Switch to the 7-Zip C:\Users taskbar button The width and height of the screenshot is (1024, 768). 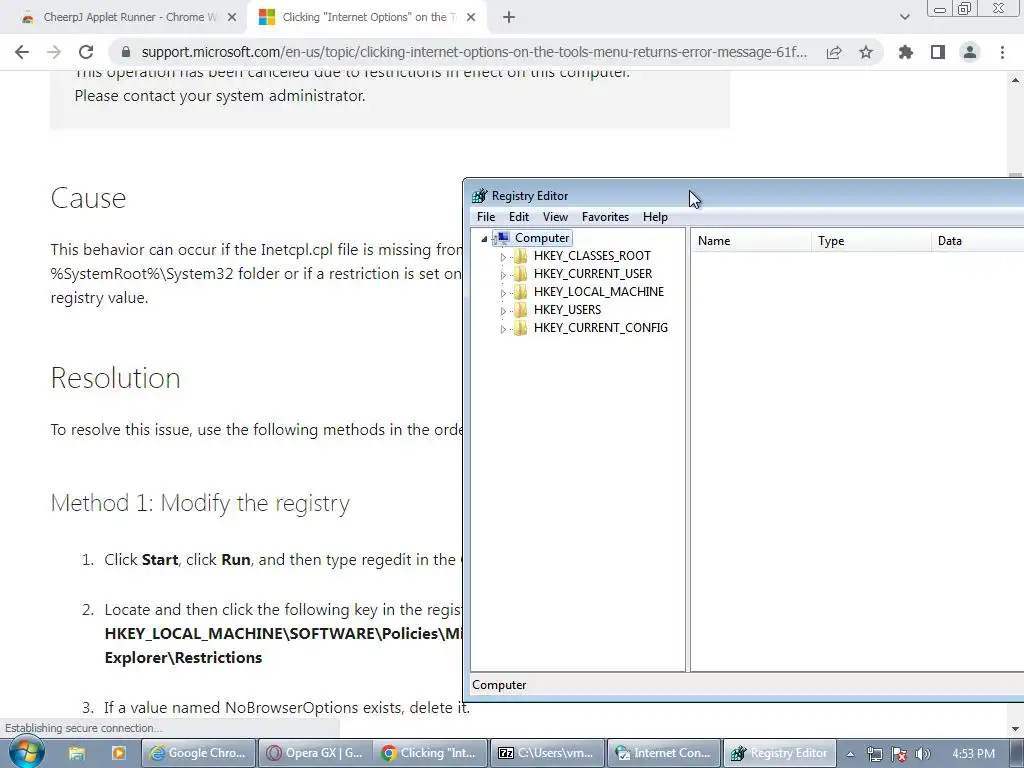point(547,753)
